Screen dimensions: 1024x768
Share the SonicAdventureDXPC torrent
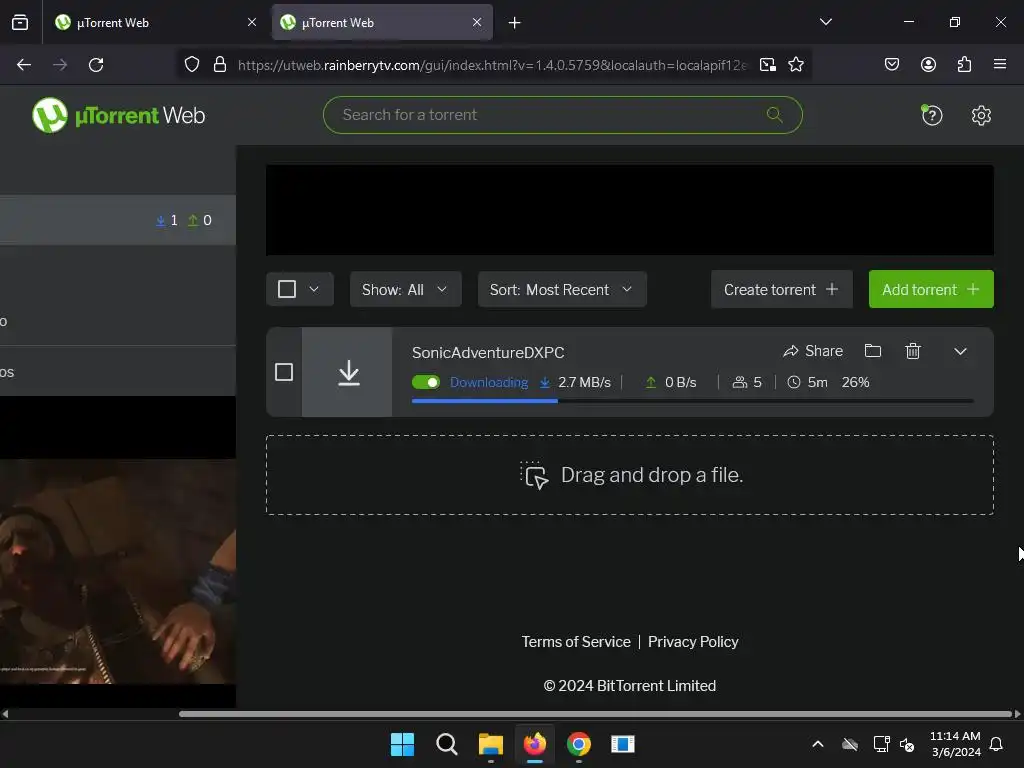coord(813,351)
